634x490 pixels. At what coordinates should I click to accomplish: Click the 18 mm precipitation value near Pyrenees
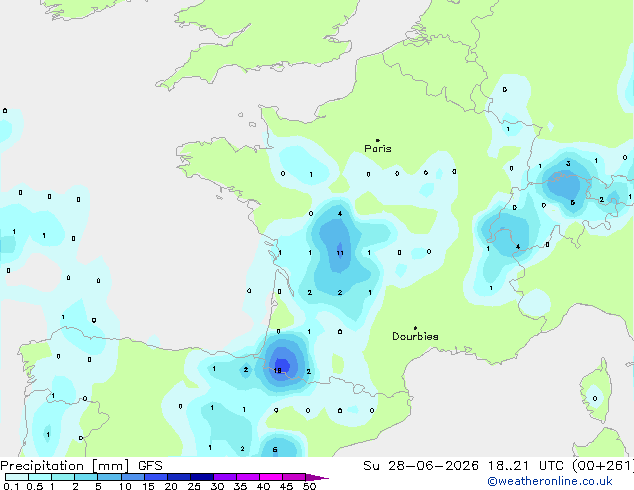point(277,370)
